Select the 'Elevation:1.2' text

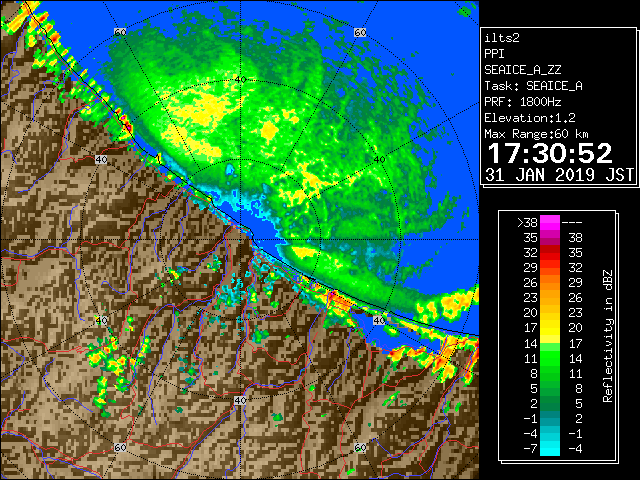coord(530,118)
